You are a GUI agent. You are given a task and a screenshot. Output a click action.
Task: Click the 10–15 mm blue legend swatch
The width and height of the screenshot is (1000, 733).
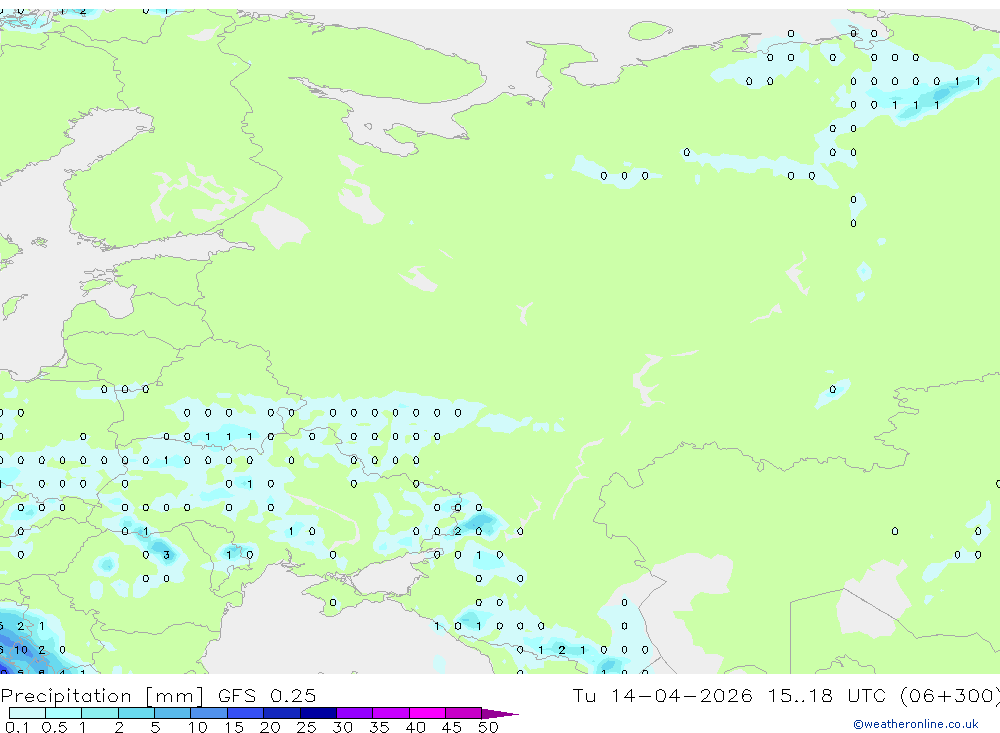pos(209,713)
